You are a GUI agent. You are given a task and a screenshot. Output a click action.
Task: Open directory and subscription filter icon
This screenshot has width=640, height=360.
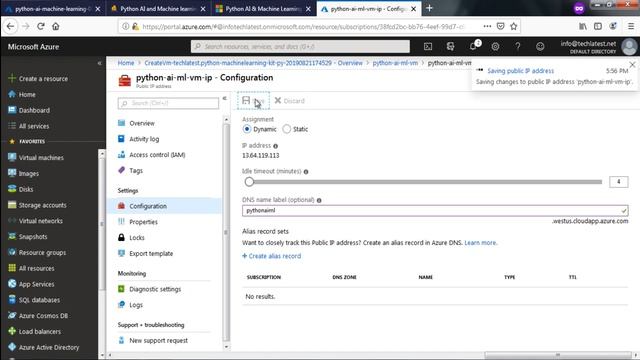tap(450, 47)
